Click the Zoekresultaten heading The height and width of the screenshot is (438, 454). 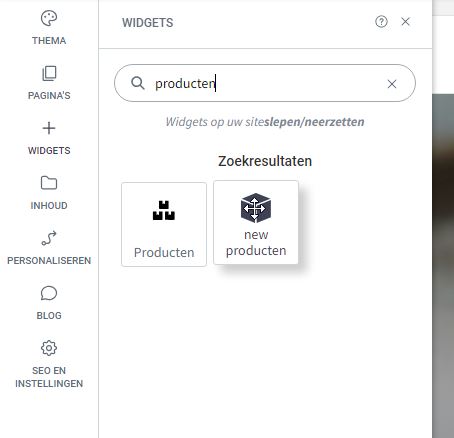coord(265,161)
